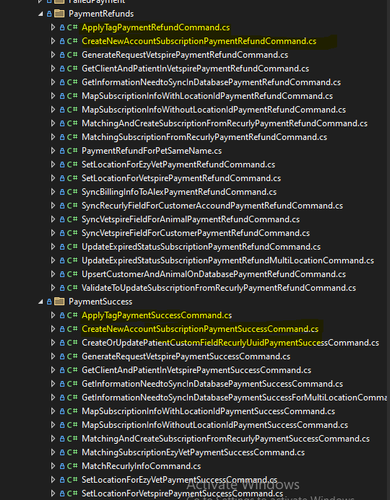Expand SetLocationForEzyVetPaymentRefundCommand.cs node

pos(53,164)
